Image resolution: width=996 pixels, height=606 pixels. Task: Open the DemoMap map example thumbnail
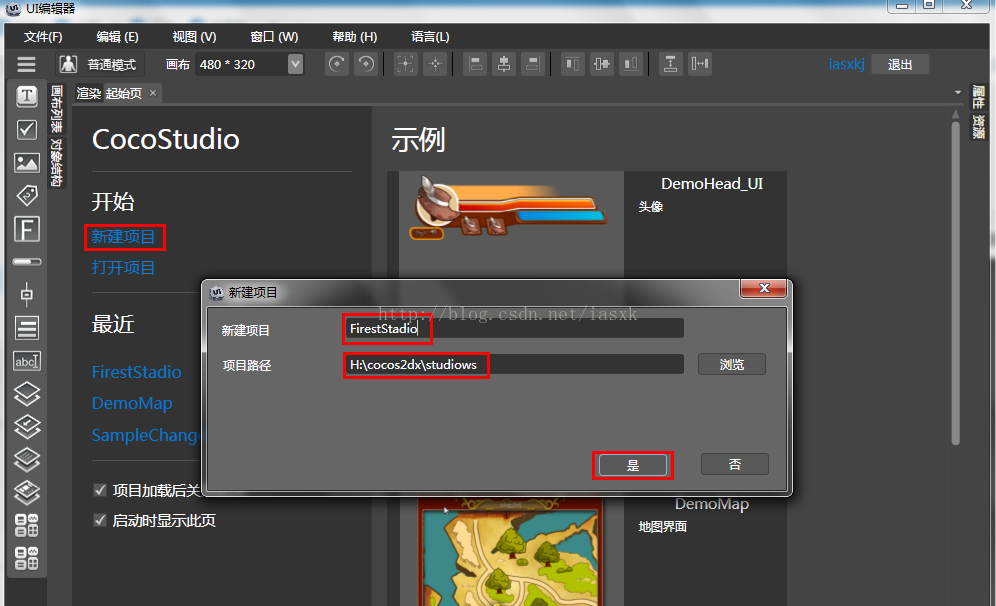[511, 551]
